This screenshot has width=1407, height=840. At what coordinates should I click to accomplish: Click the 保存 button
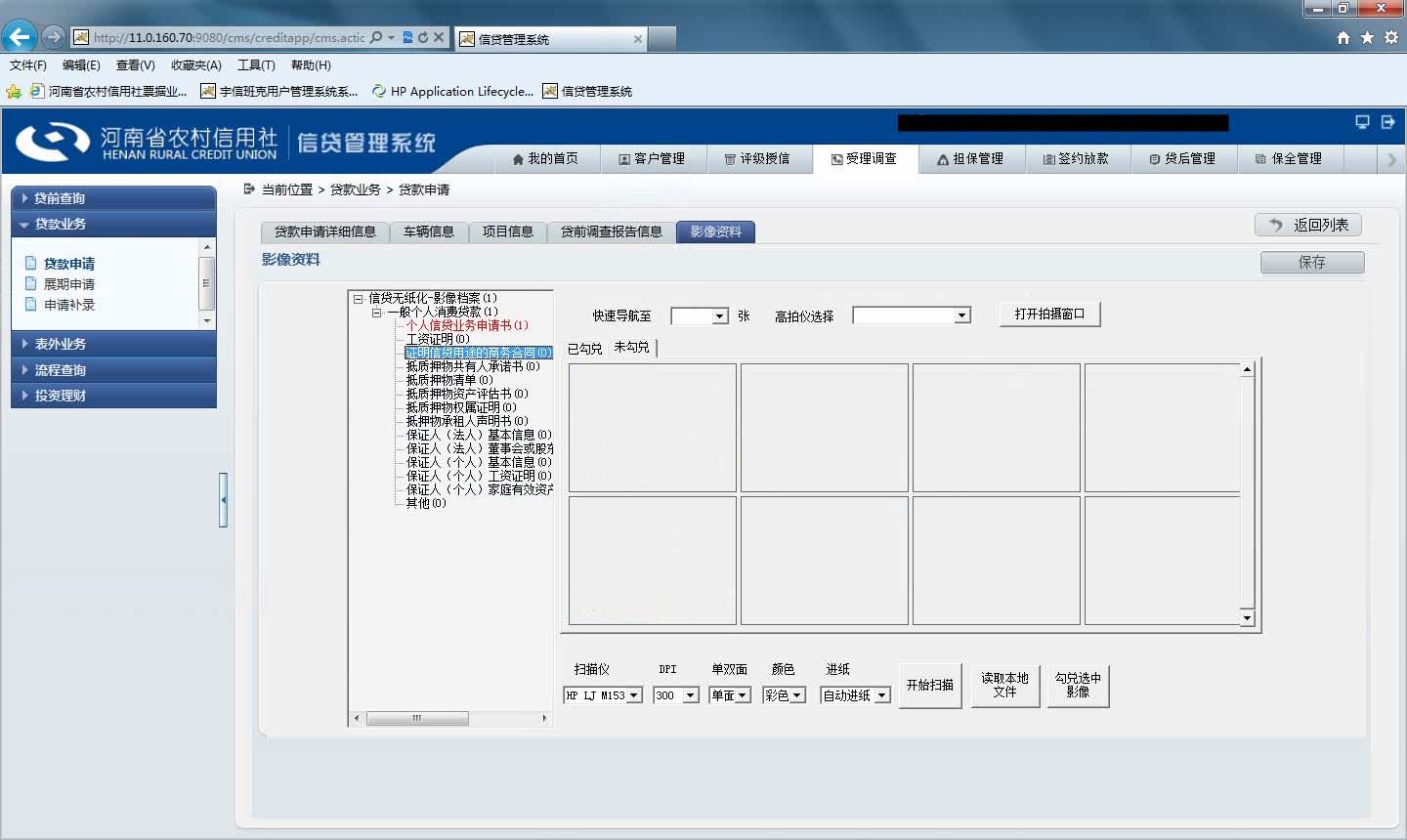click(1312, 262)
